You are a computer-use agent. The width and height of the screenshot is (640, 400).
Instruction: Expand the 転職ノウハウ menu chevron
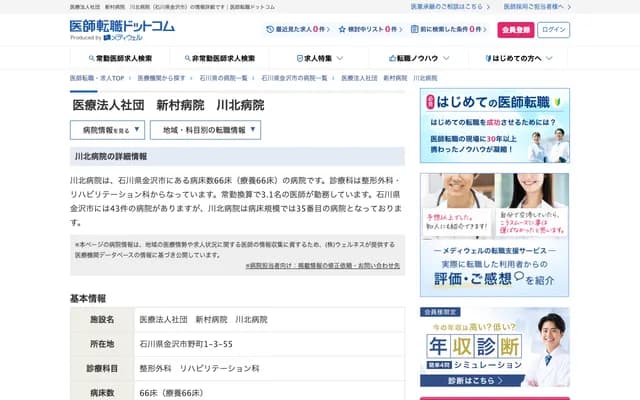(x=446, y=58)
